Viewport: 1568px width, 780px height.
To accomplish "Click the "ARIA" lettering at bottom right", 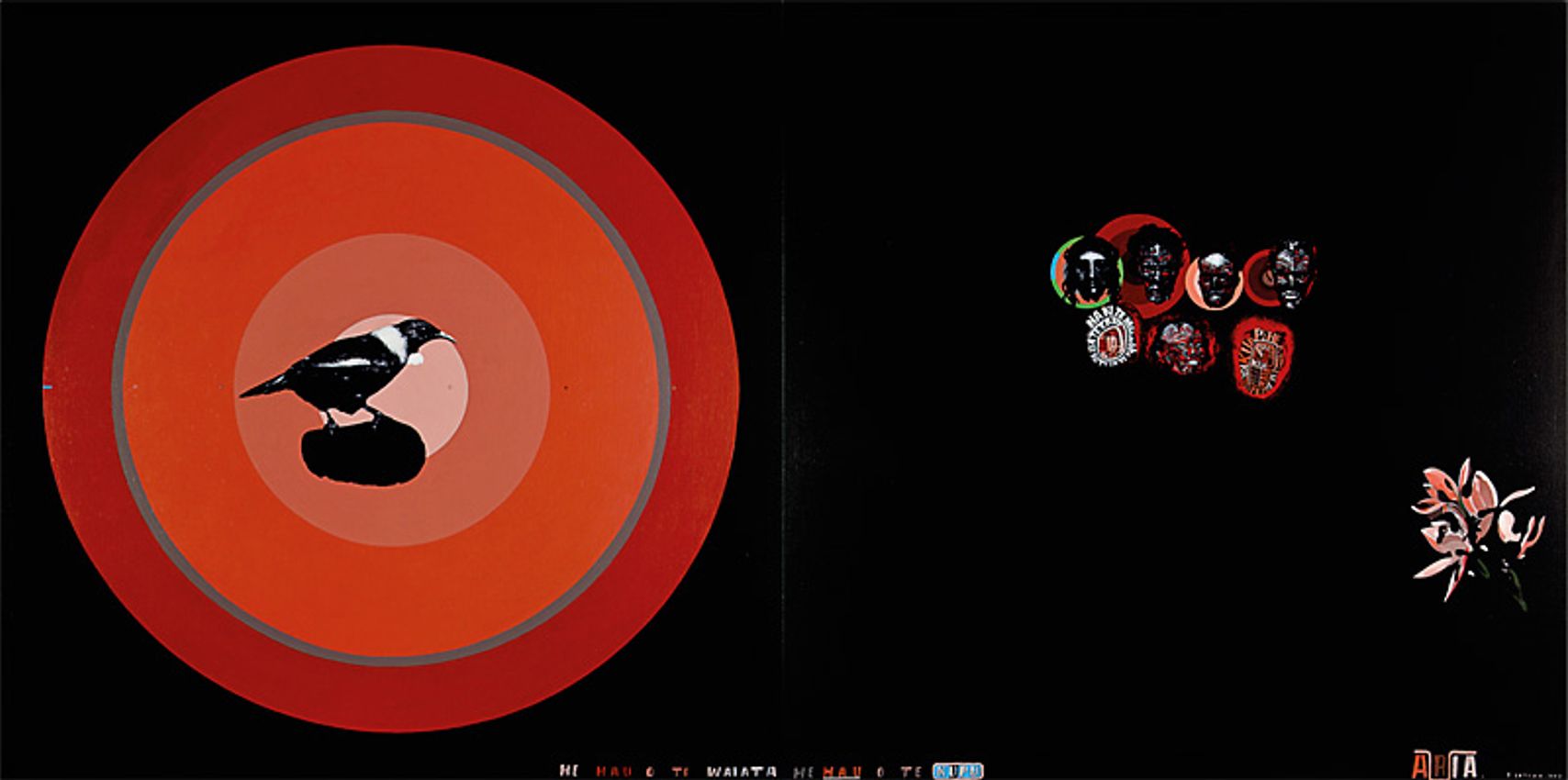I will [x=1445, y=764].
